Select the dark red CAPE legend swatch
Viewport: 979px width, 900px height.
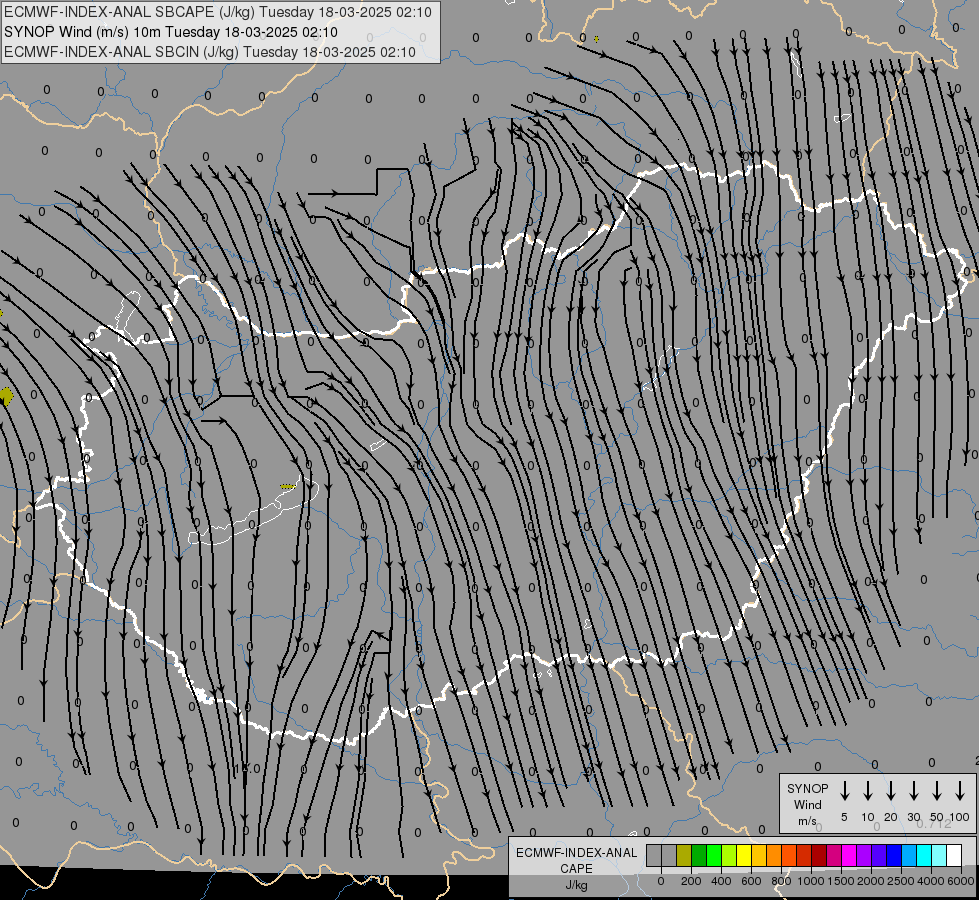click(819, 855)
